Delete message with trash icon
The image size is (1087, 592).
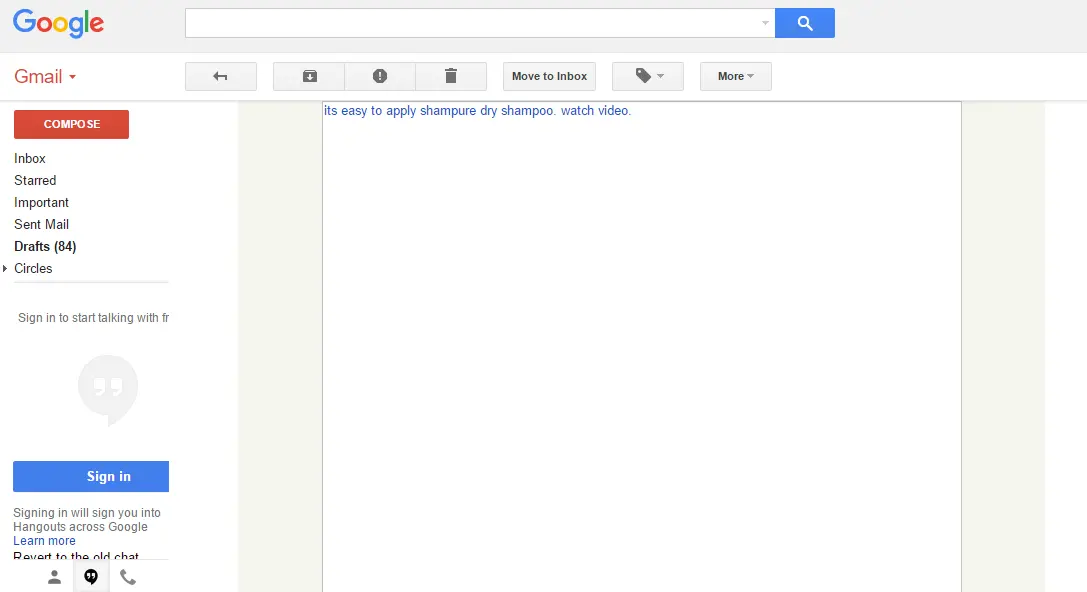tap(451, 76)
